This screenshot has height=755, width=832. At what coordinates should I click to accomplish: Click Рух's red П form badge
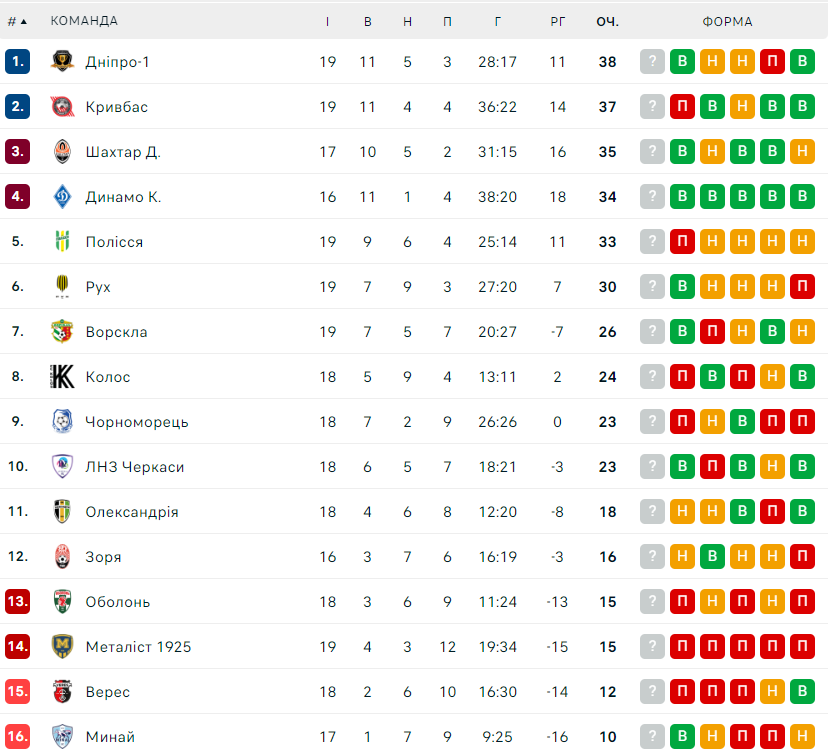(x=802, y=287)
